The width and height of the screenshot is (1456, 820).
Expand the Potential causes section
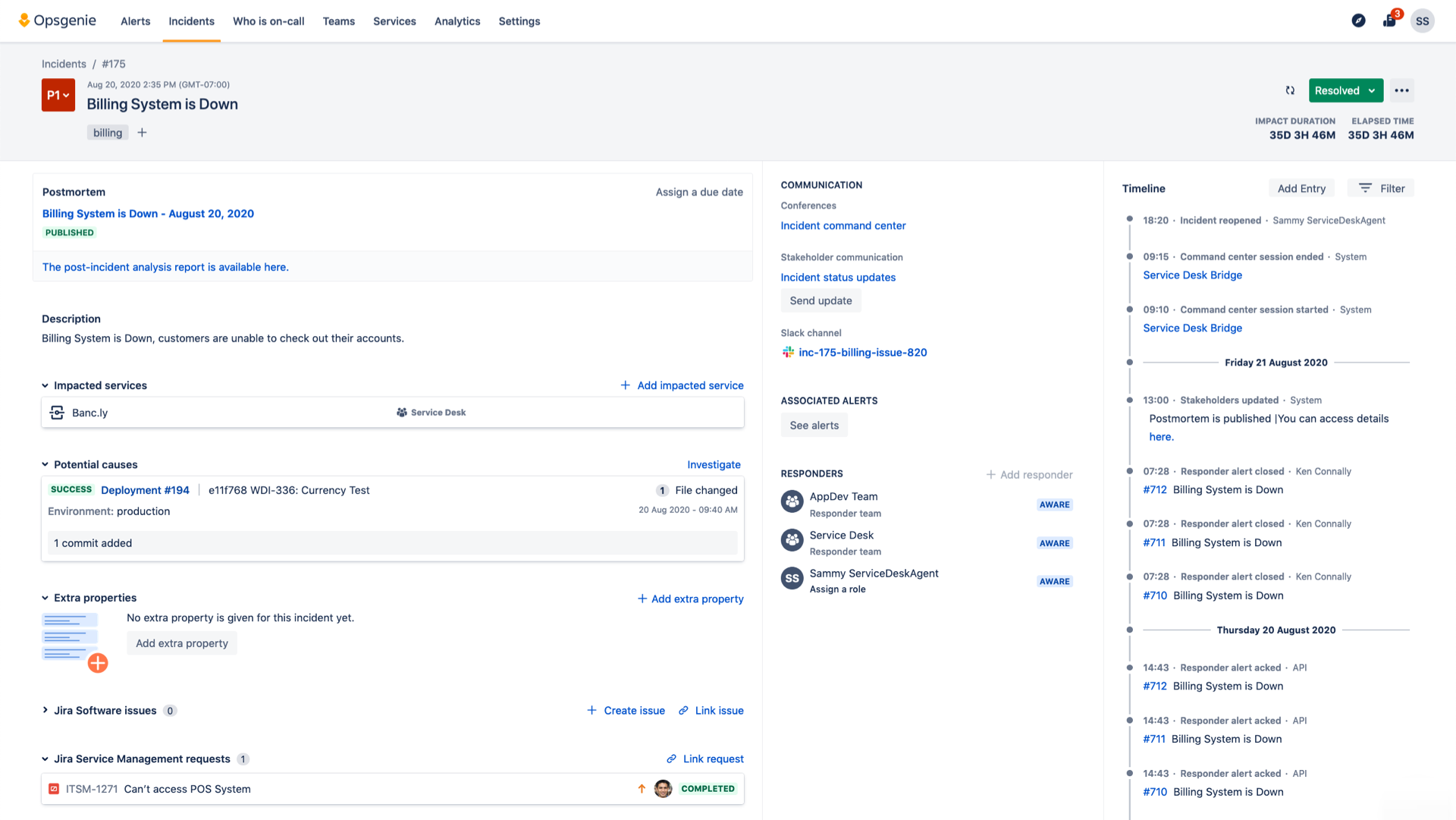pyautogui.click(x=46, y=464)
